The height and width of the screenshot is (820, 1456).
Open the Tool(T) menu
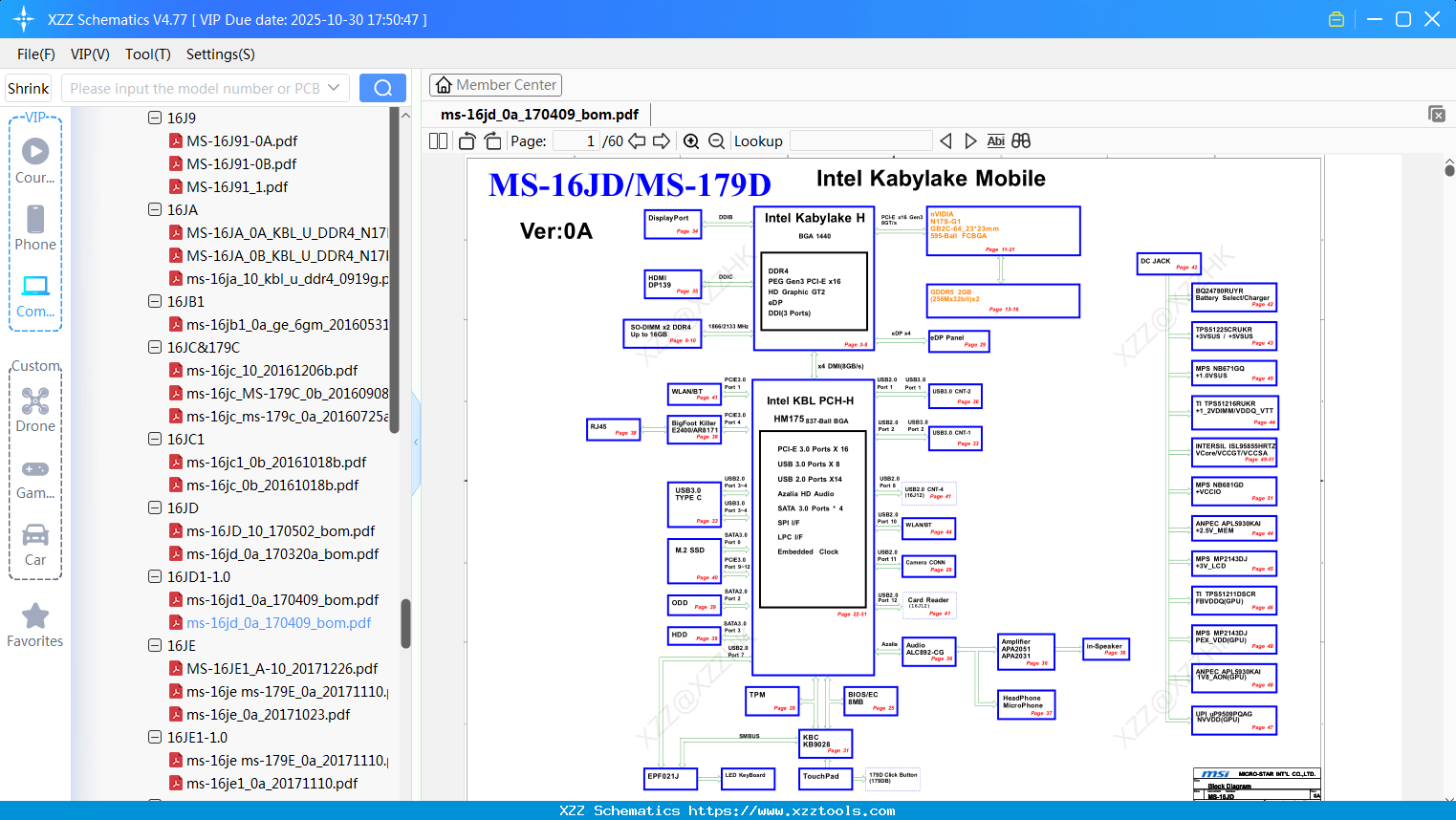(x=148, y=54)
